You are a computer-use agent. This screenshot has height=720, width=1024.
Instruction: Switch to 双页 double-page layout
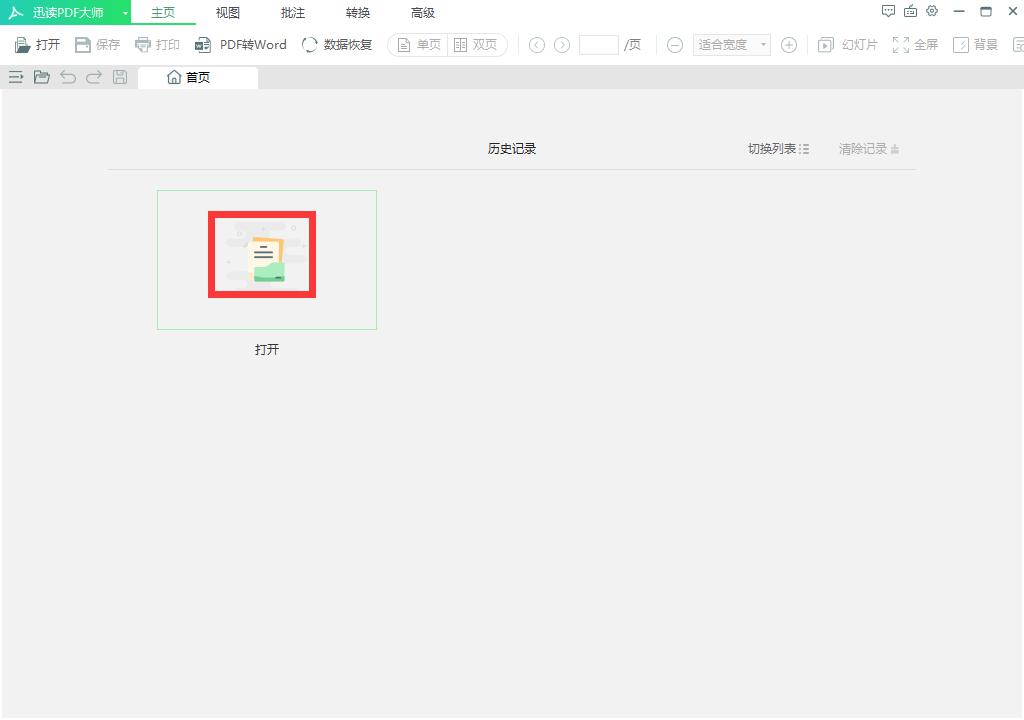[476, 45]
